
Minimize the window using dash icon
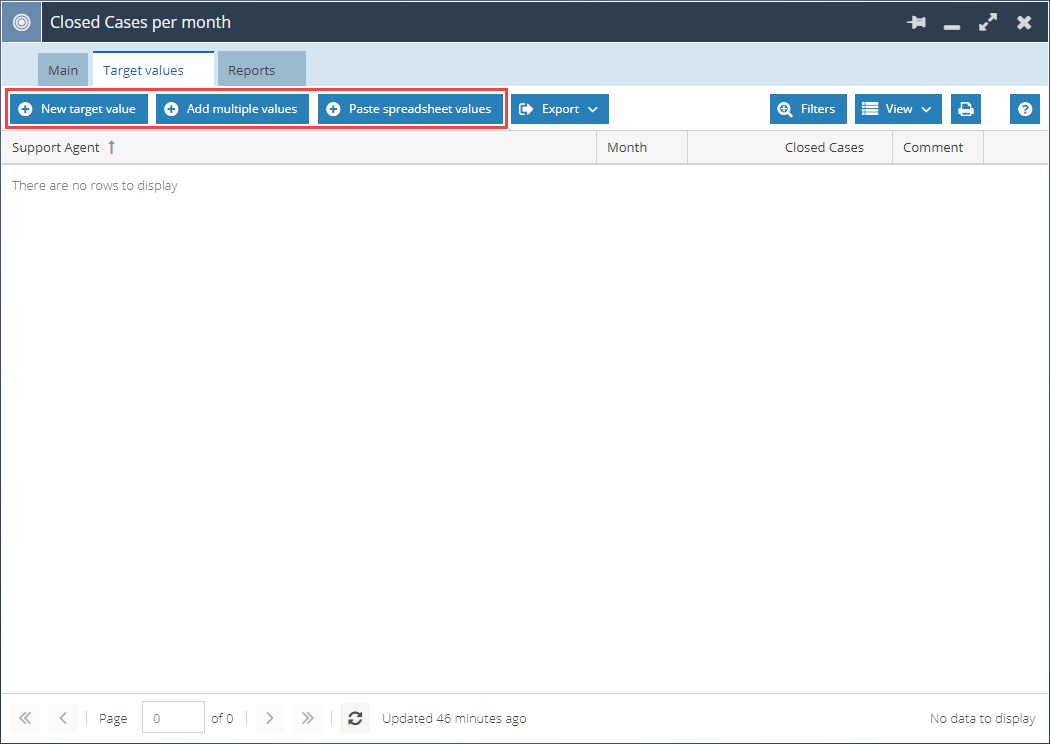point(952,27)
